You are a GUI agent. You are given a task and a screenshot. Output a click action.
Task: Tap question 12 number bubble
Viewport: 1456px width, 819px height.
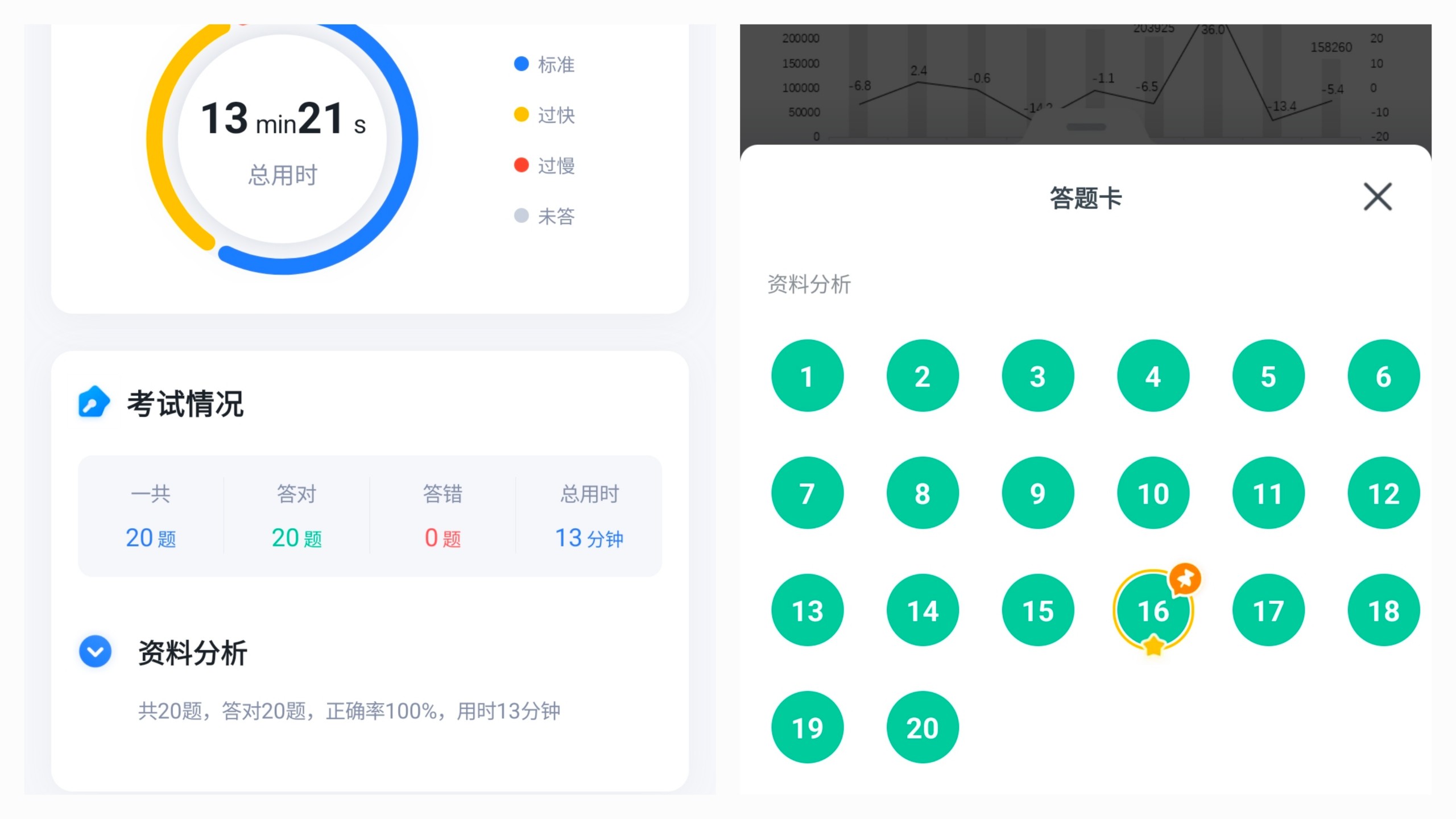tap(1383, 493)
